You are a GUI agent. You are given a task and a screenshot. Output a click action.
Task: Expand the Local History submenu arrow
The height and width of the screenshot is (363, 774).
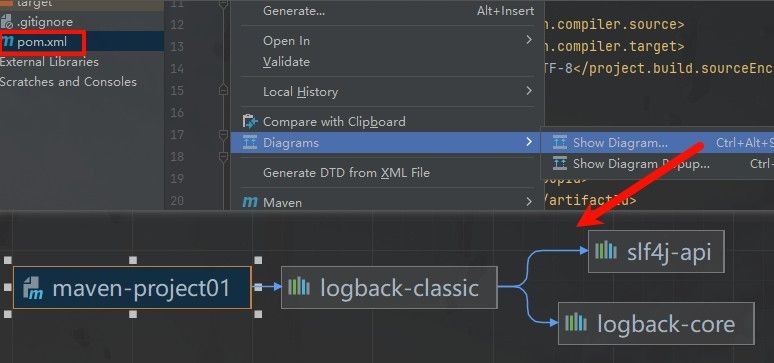529,91
